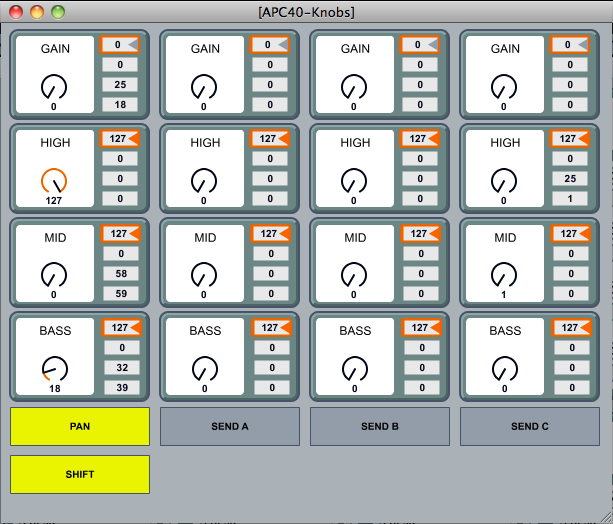Click orange triangle in second-column MID 127 box
613x524 pixels.
(284, 234)
